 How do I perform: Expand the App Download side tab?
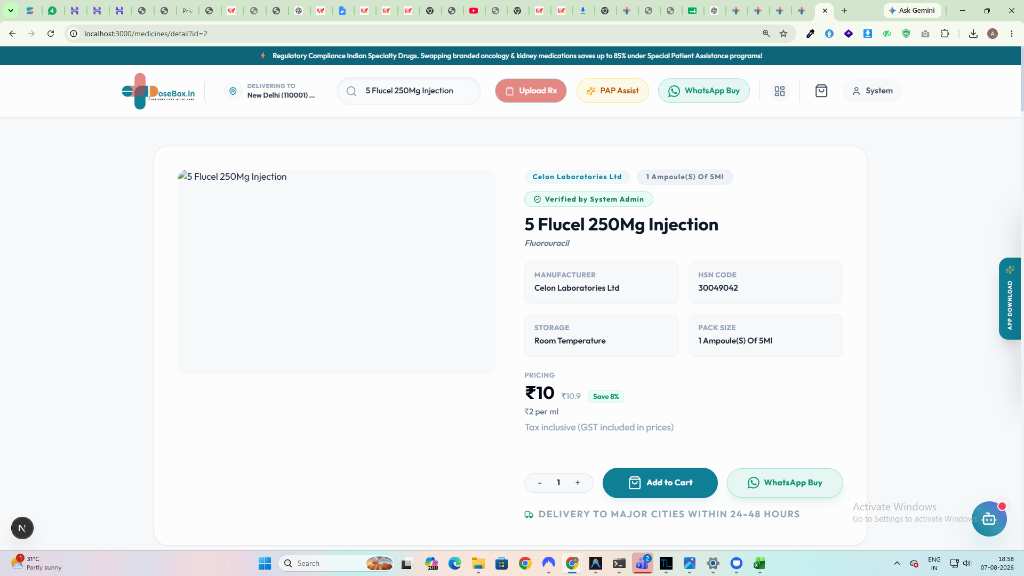click(x=1010, y=298)
